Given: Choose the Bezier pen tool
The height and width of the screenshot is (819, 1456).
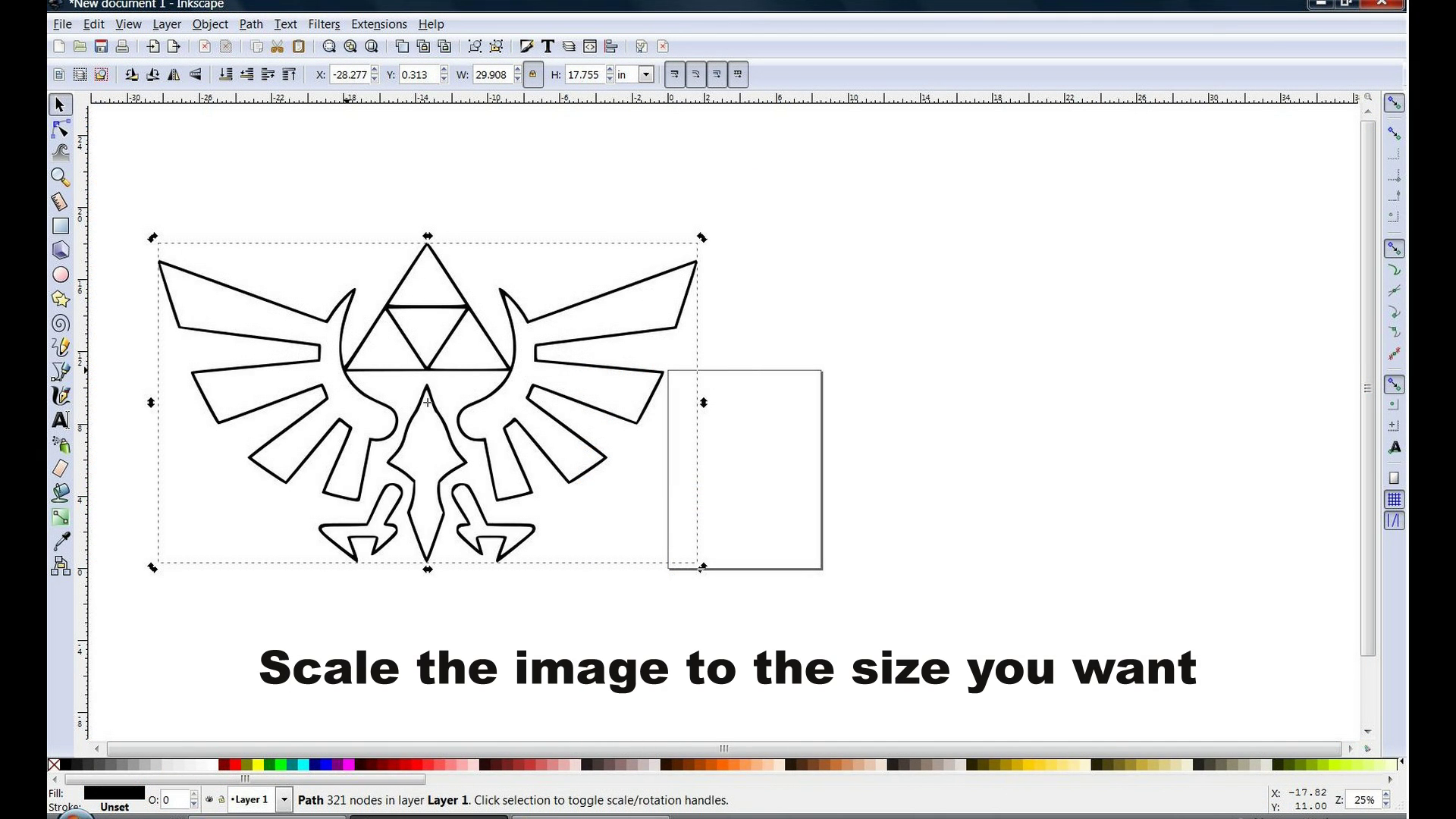Looking at the screenshot, I should tap(60, 371).
